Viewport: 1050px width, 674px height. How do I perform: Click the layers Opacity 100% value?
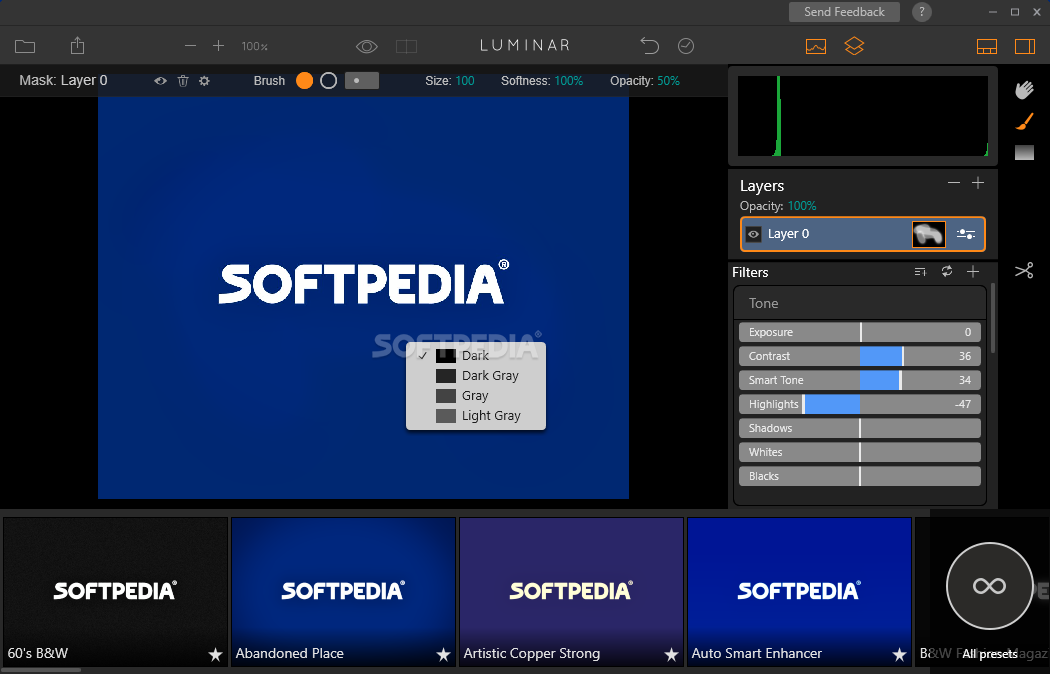click(x=802, y=206)
